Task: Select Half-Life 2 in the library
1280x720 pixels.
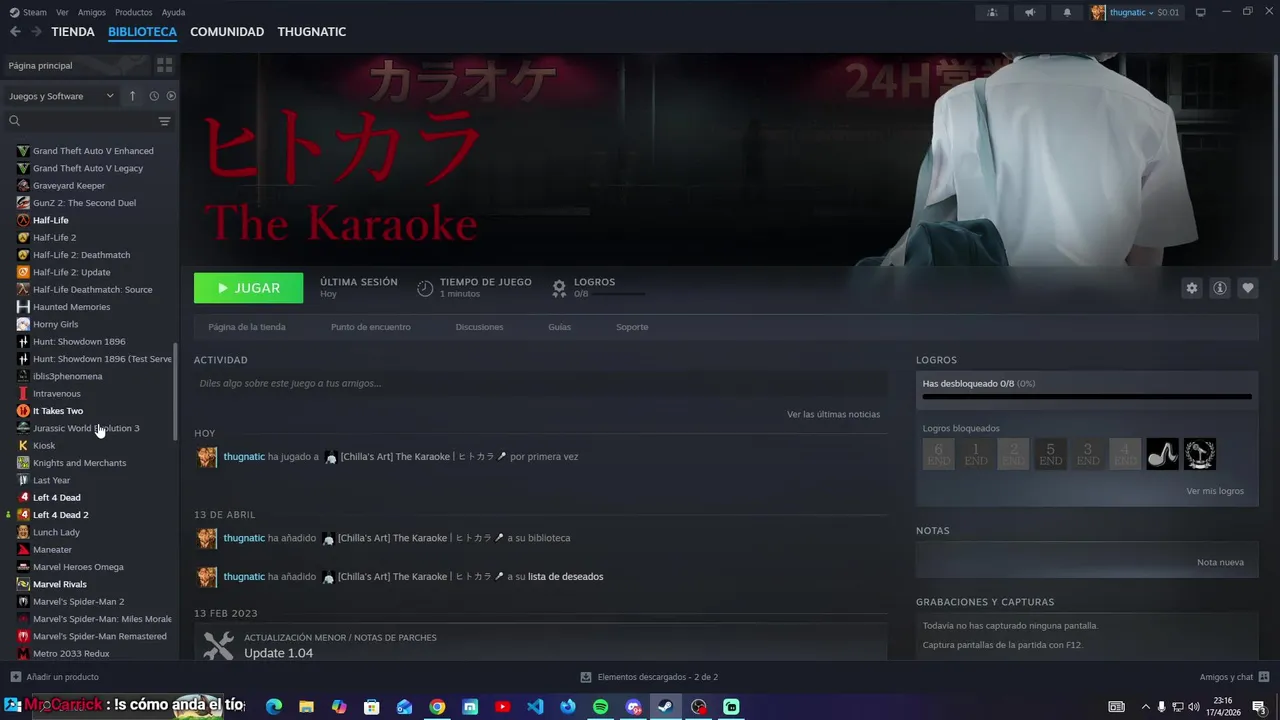Action: (x=54, y=238)
